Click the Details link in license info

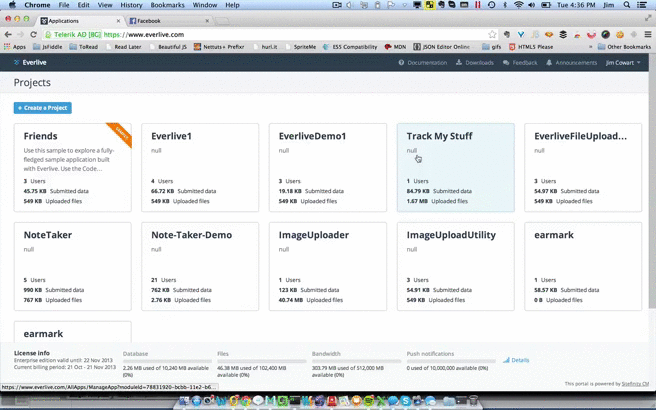[x=516, y=360]
